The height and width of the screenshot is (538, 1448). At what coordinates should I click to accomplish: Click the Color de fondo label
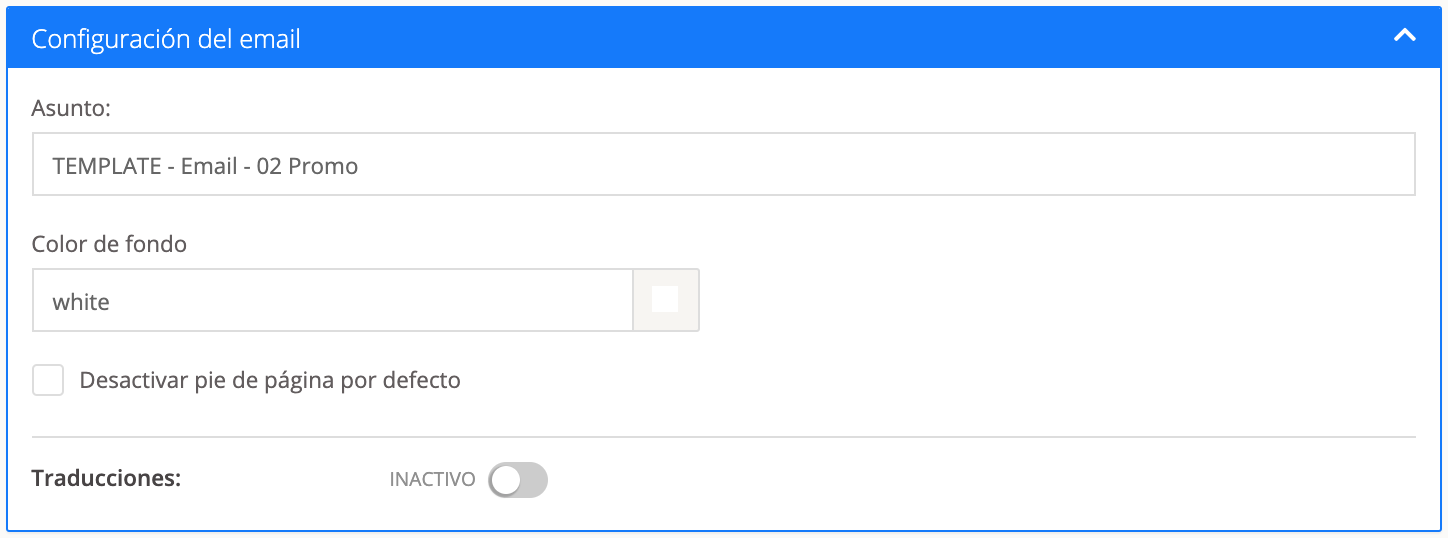coord(109,243)
